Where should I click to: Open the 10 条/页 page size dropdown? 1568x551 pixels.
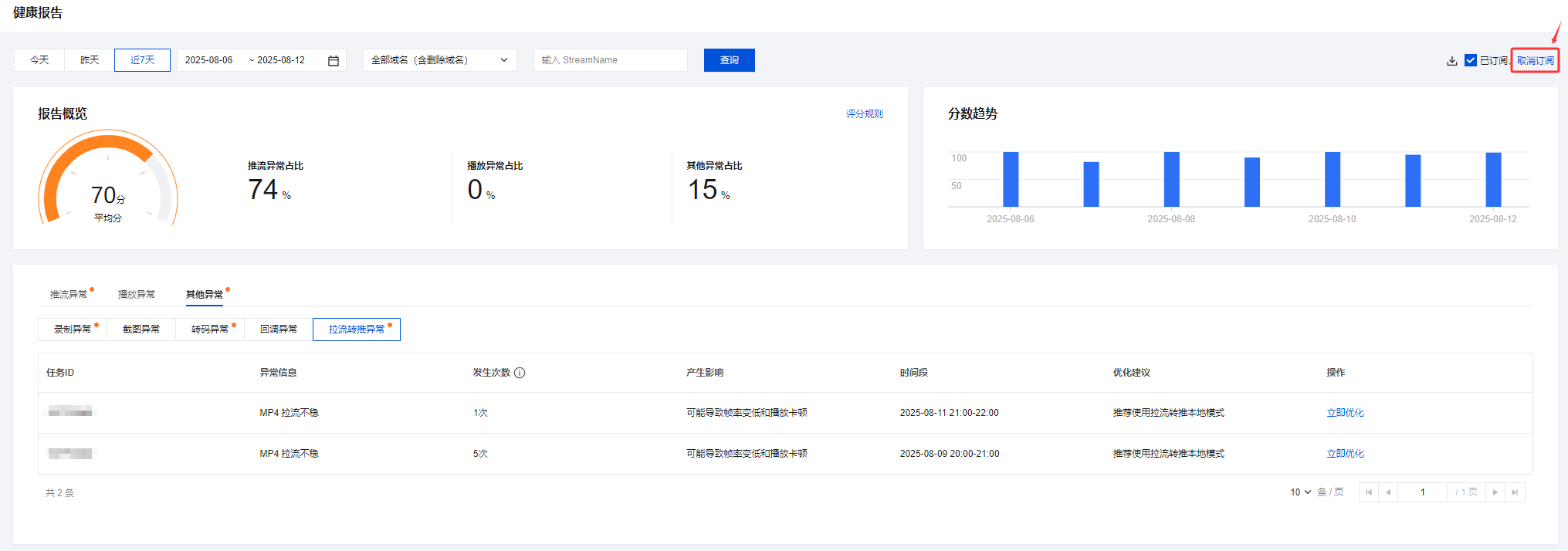pos(1301,492)
